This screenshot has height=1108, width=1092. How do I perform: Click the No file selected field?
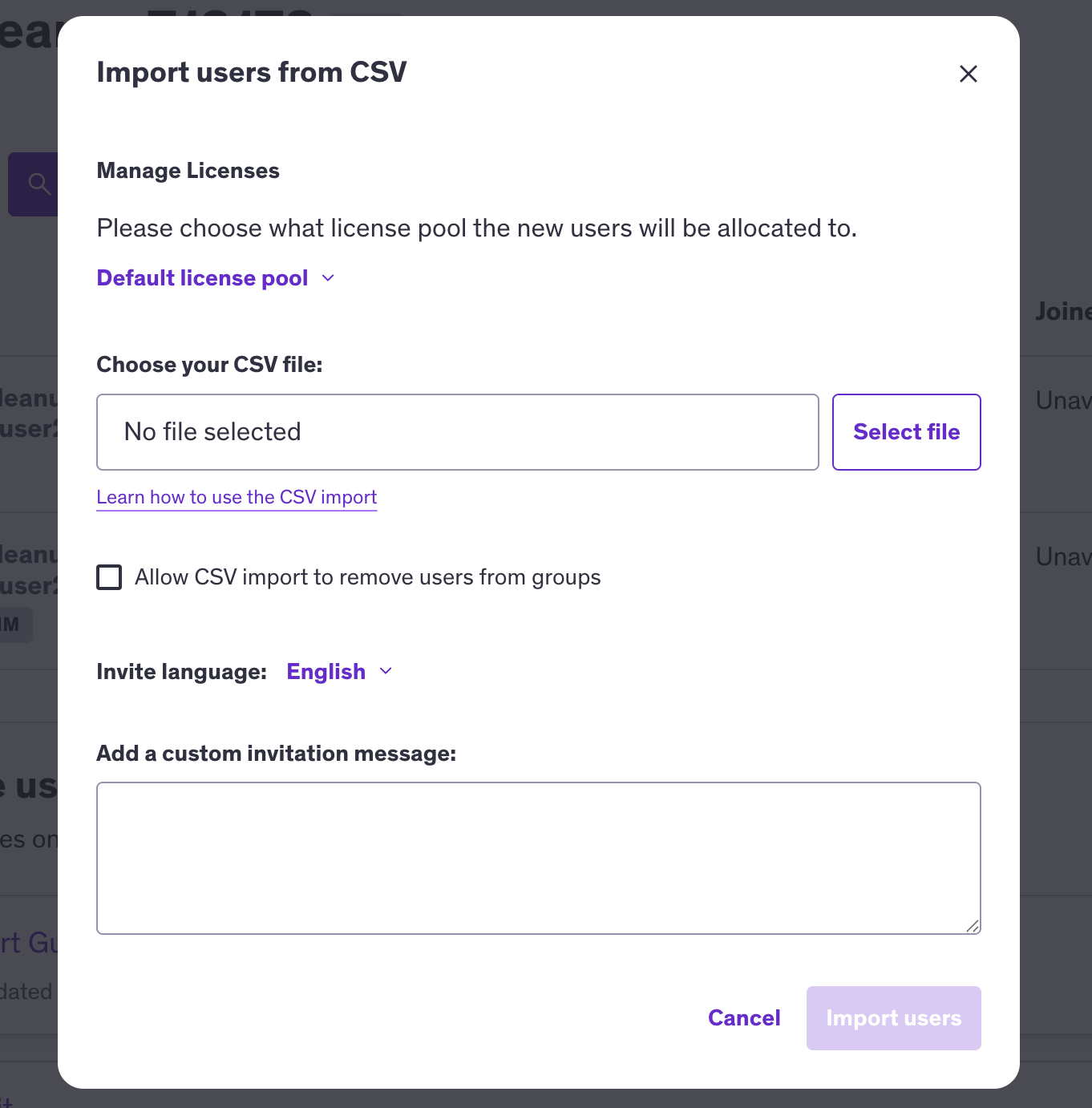point(457,432)
